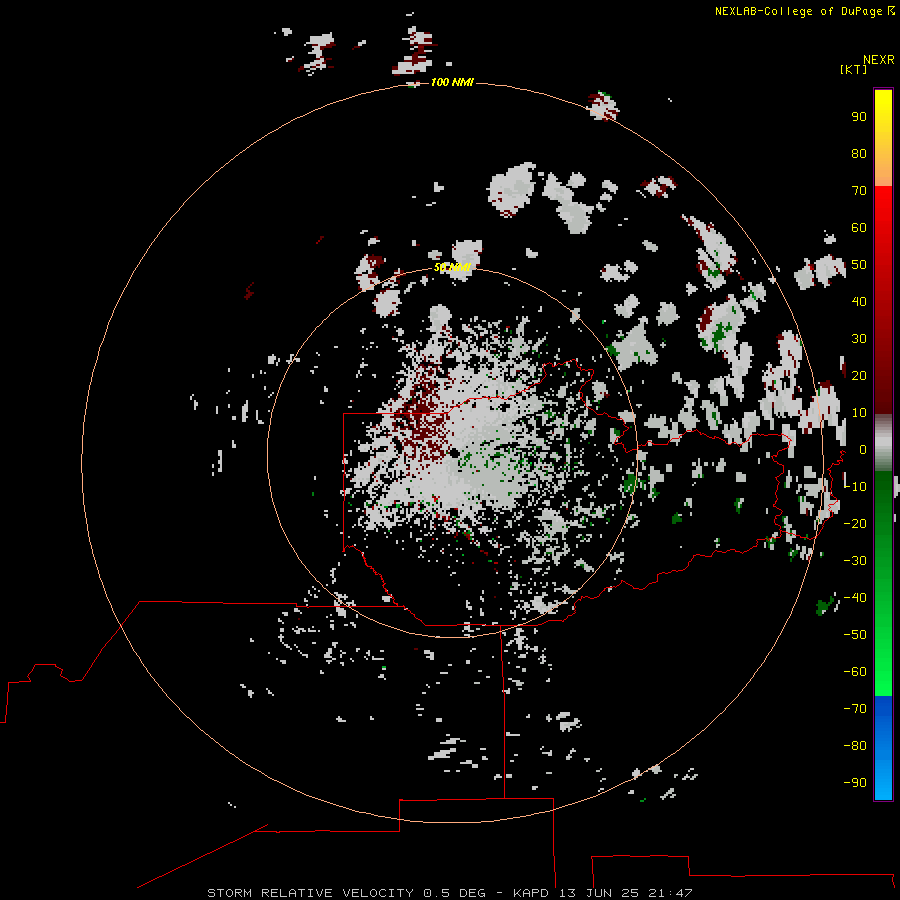This screenshot has height=900, width=900.
Task: Click the 30 value on the velocity scale
Action: coord(859,339)
